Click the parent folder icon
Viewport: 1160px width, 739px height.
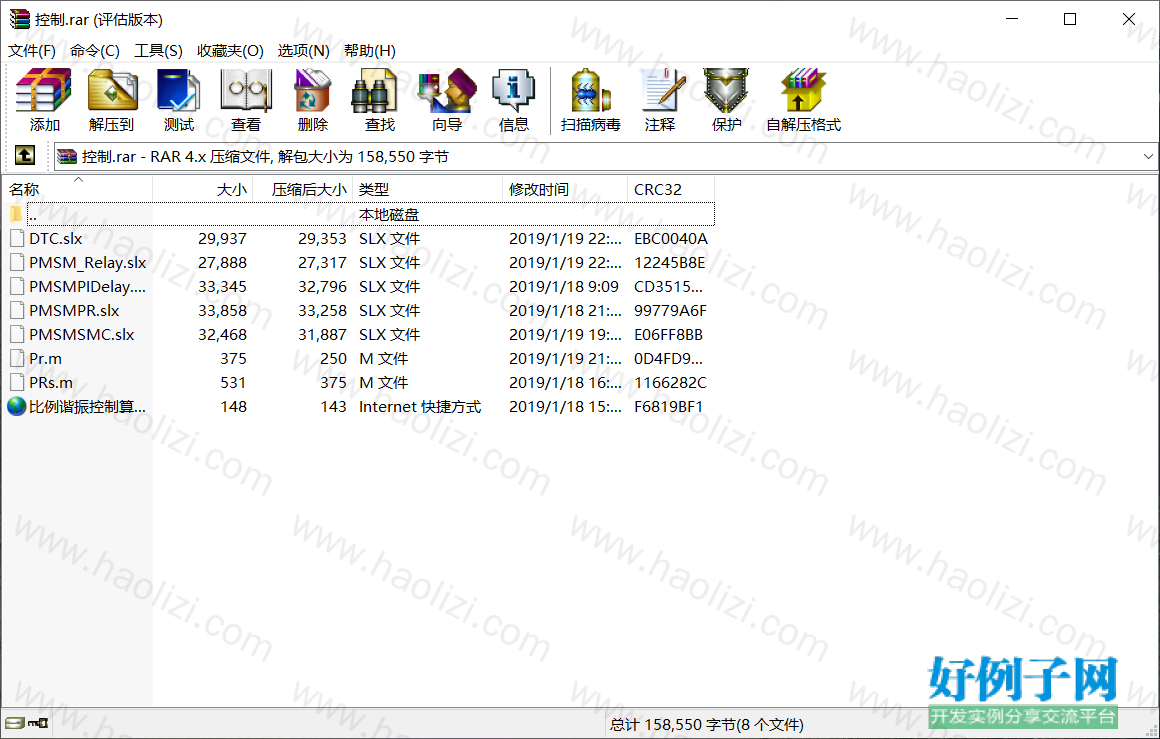[x=16, y=215]
